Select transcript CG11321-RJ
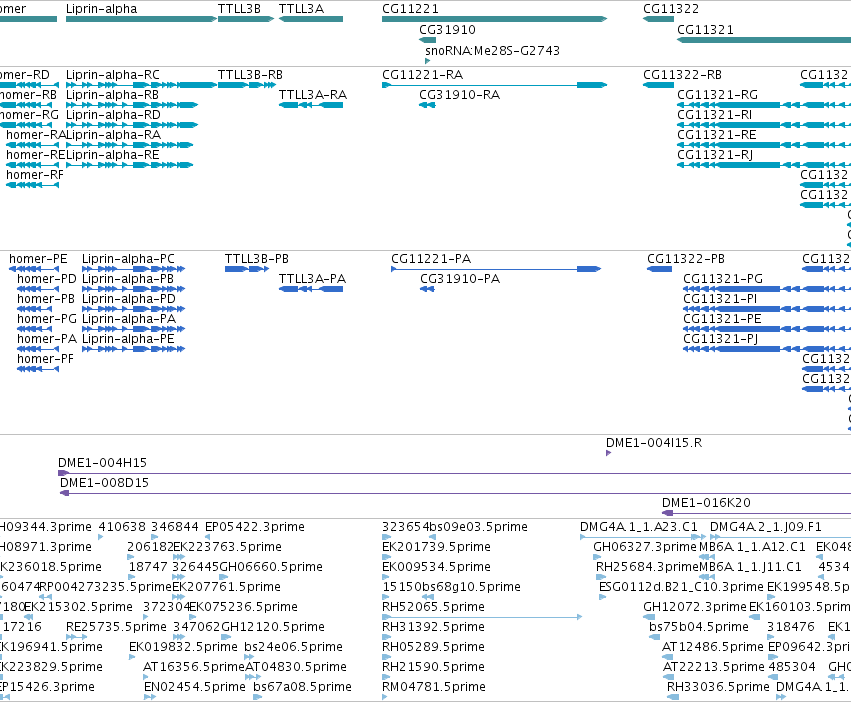 [x=764, y=165]
